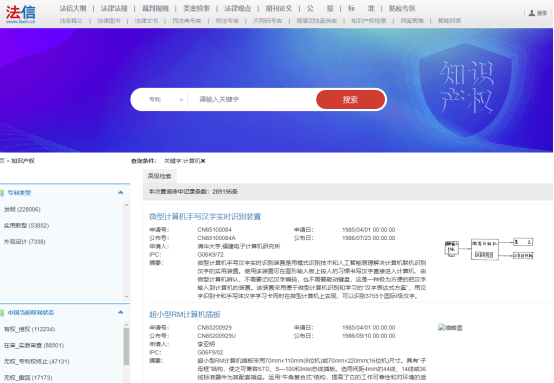The height and width of the screenshot is (383, 554).
Task: Select IPC code G06K9/72
Action: (210, 254)
